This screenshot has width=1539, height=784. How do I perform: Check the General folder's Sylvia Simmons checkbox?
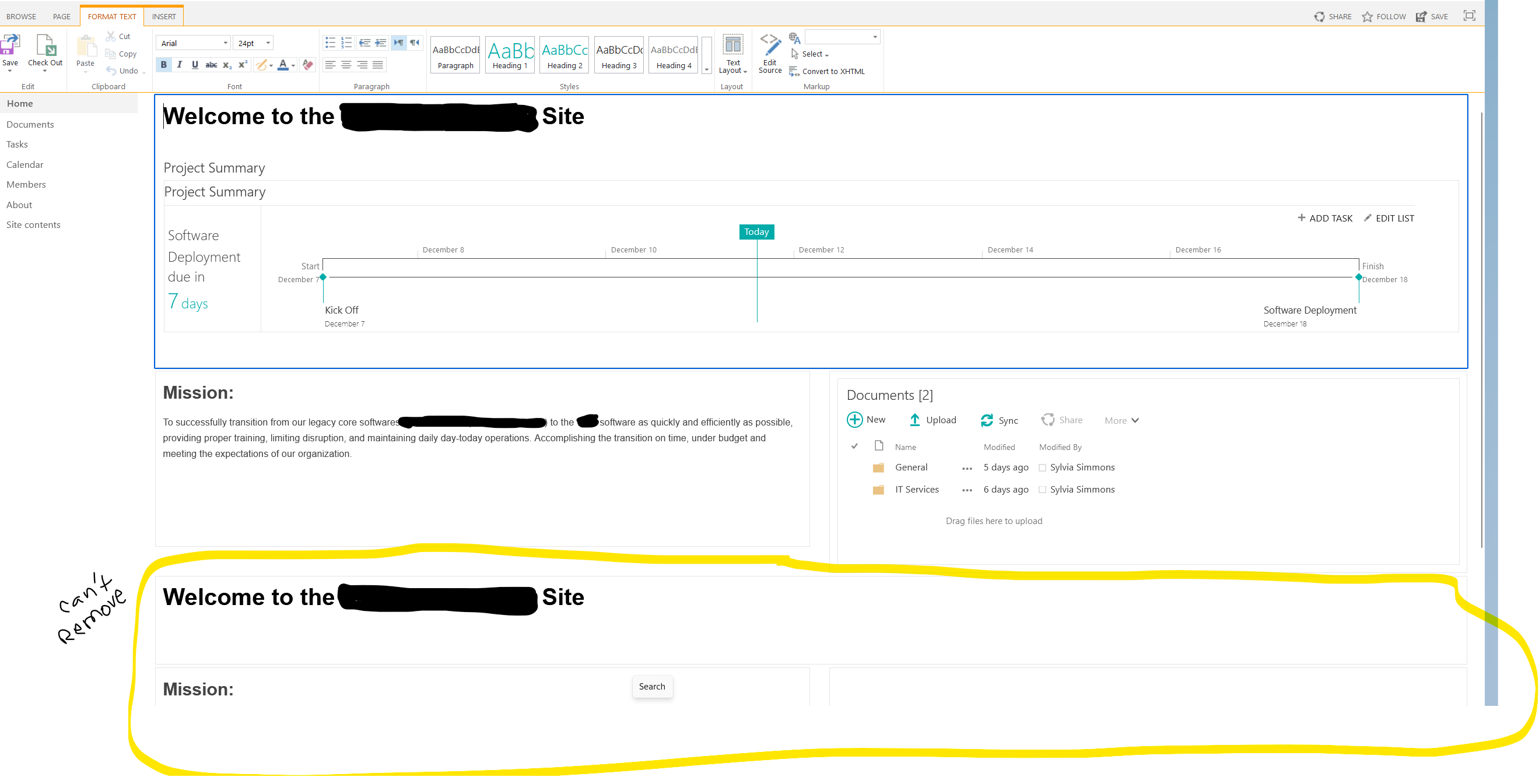pyautogui.click(x=1043, y=467)
